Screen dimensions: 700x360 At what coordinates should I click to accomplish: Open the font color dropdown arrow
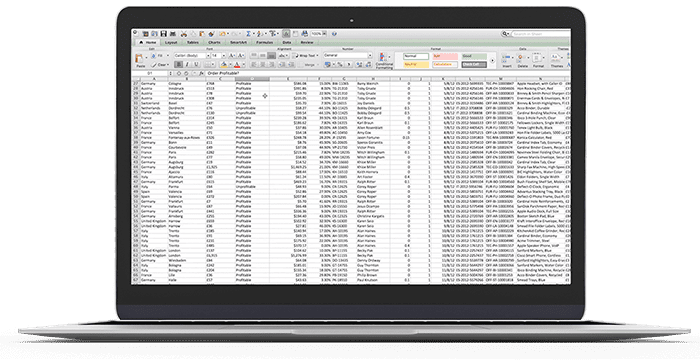point(244,65)
